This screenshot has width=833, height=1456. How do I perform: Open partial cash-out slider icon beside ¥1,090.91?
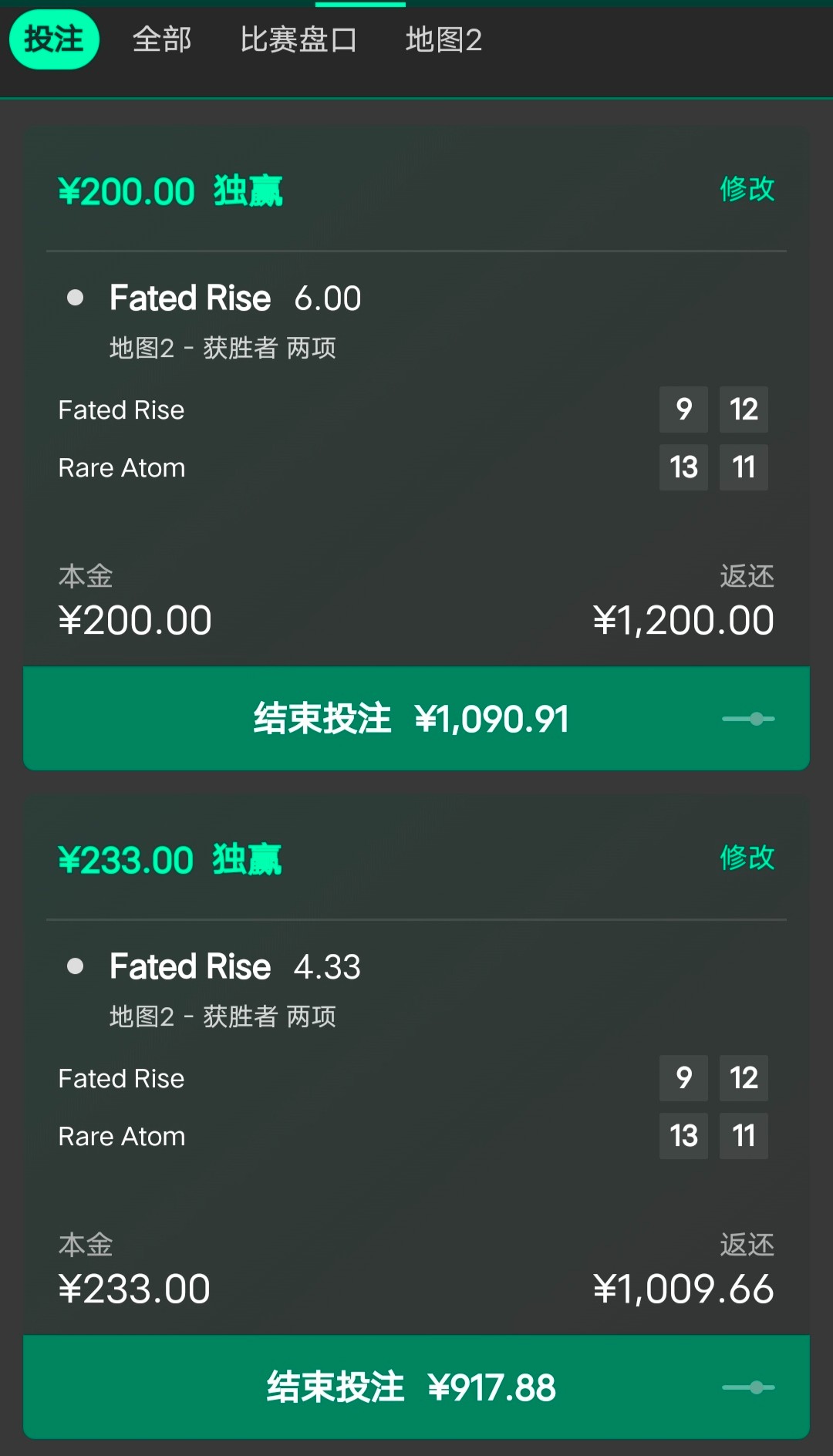click(749, 719)
